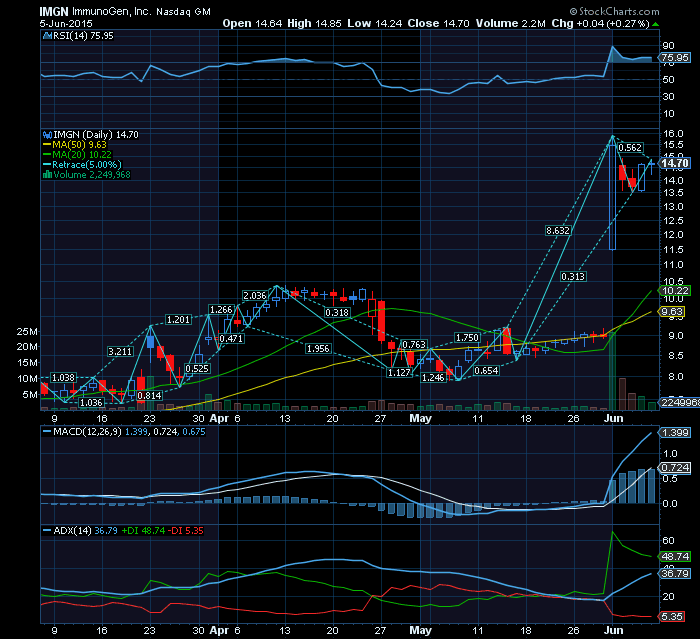Click the 2.036 retrace label
Viewport: 700px width, 639px height.
254,296
